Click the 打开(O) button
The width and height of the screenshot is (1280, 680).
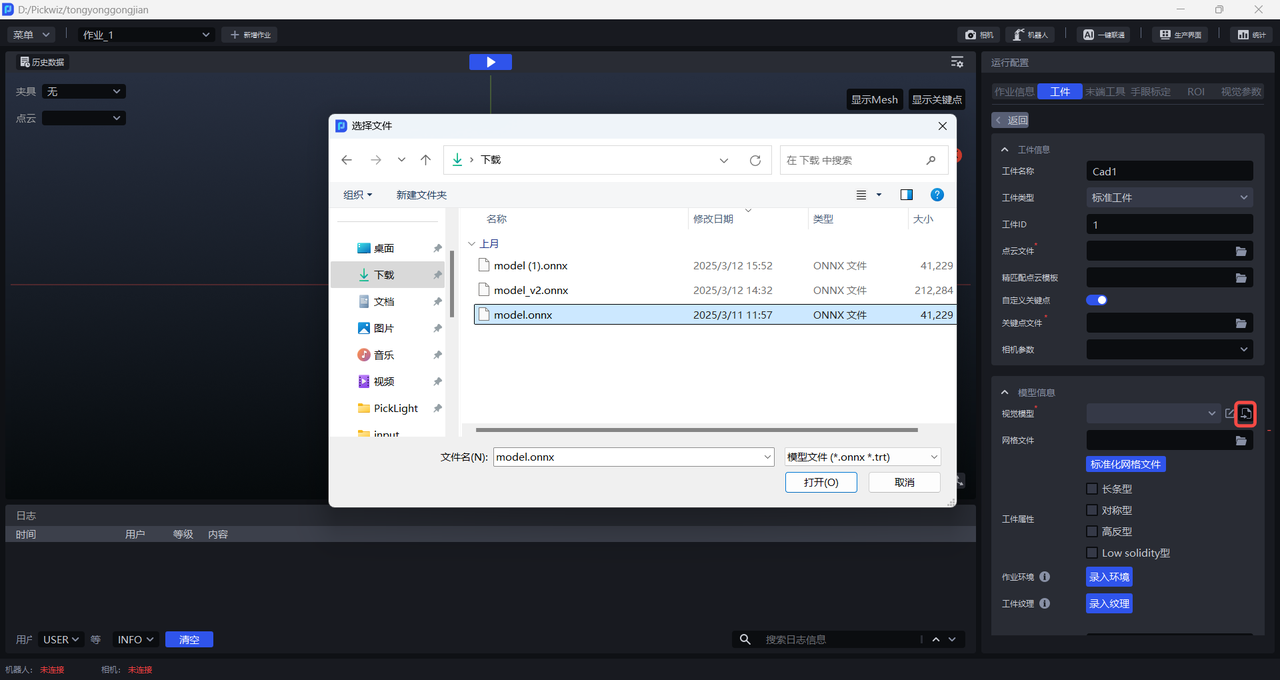coord(820,482)
